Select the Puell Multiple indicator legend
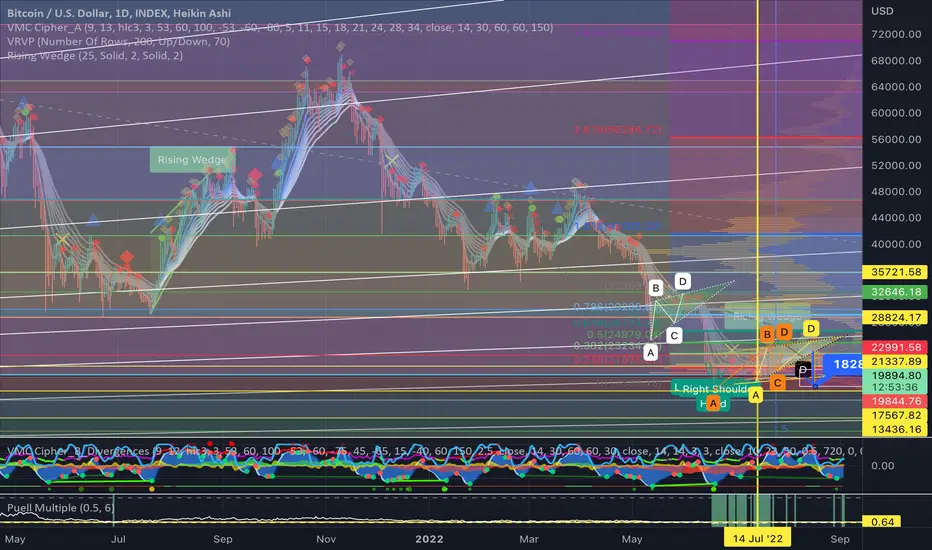The width and height of the screenshot is (932, 550). click(60, 508)
